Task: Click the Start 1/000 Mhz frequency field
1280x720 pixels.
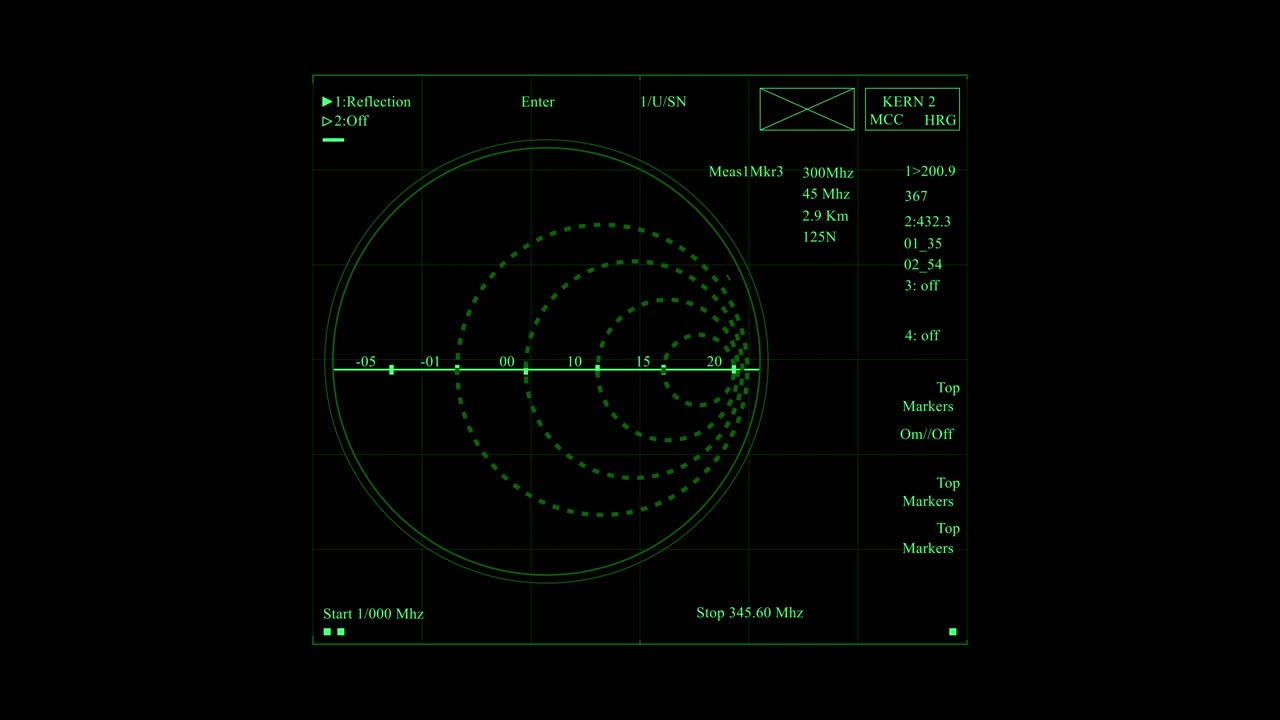Action: pyautogui.click(x=373, y=614)
